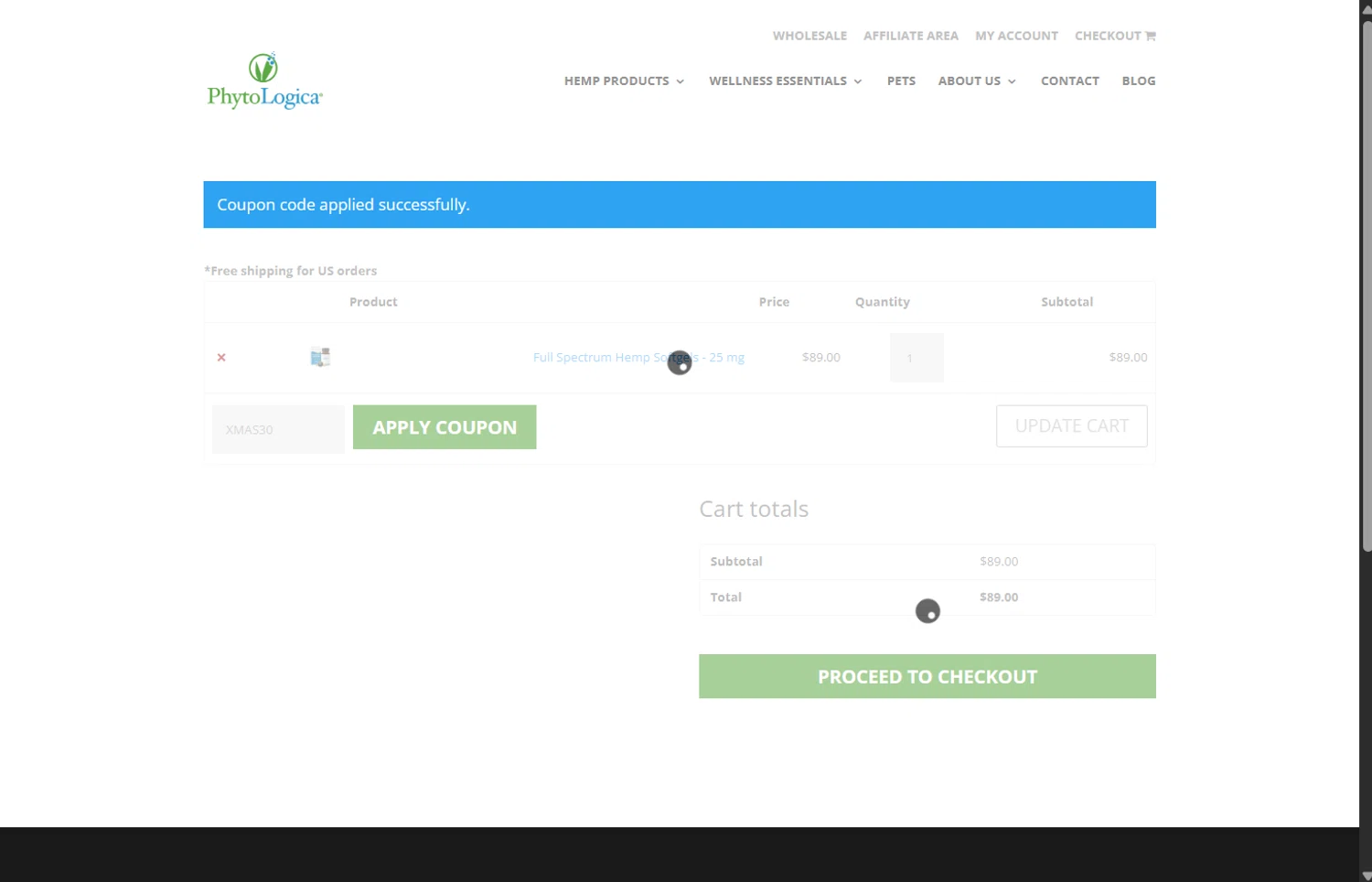Click the cart icon beside Checkout
The image size is (1372, 882).
(1151, 36)
